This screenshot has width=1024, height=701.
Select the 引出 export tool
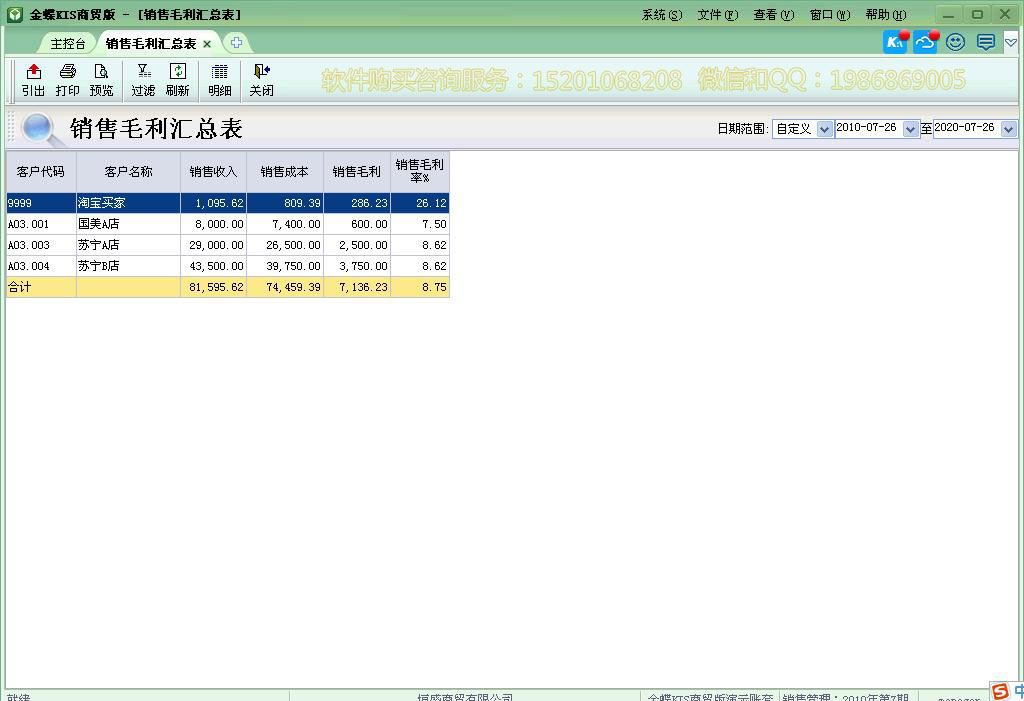click(32, 80)
